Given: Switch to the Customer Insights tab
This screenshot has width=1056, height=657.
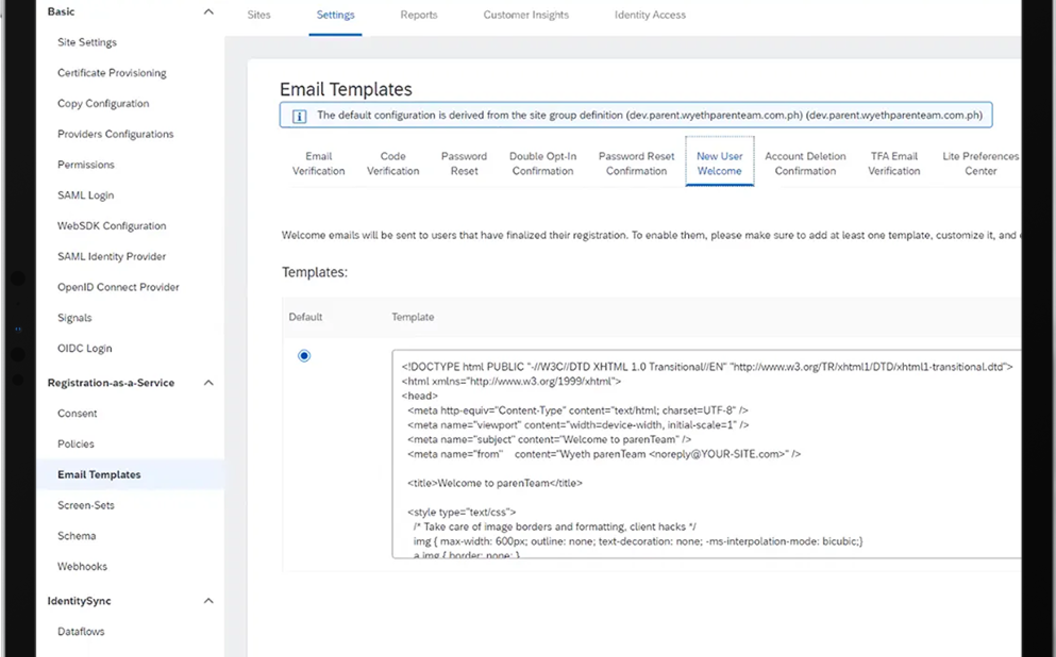Looking at the screenshot, I should (x=525, y=15).
